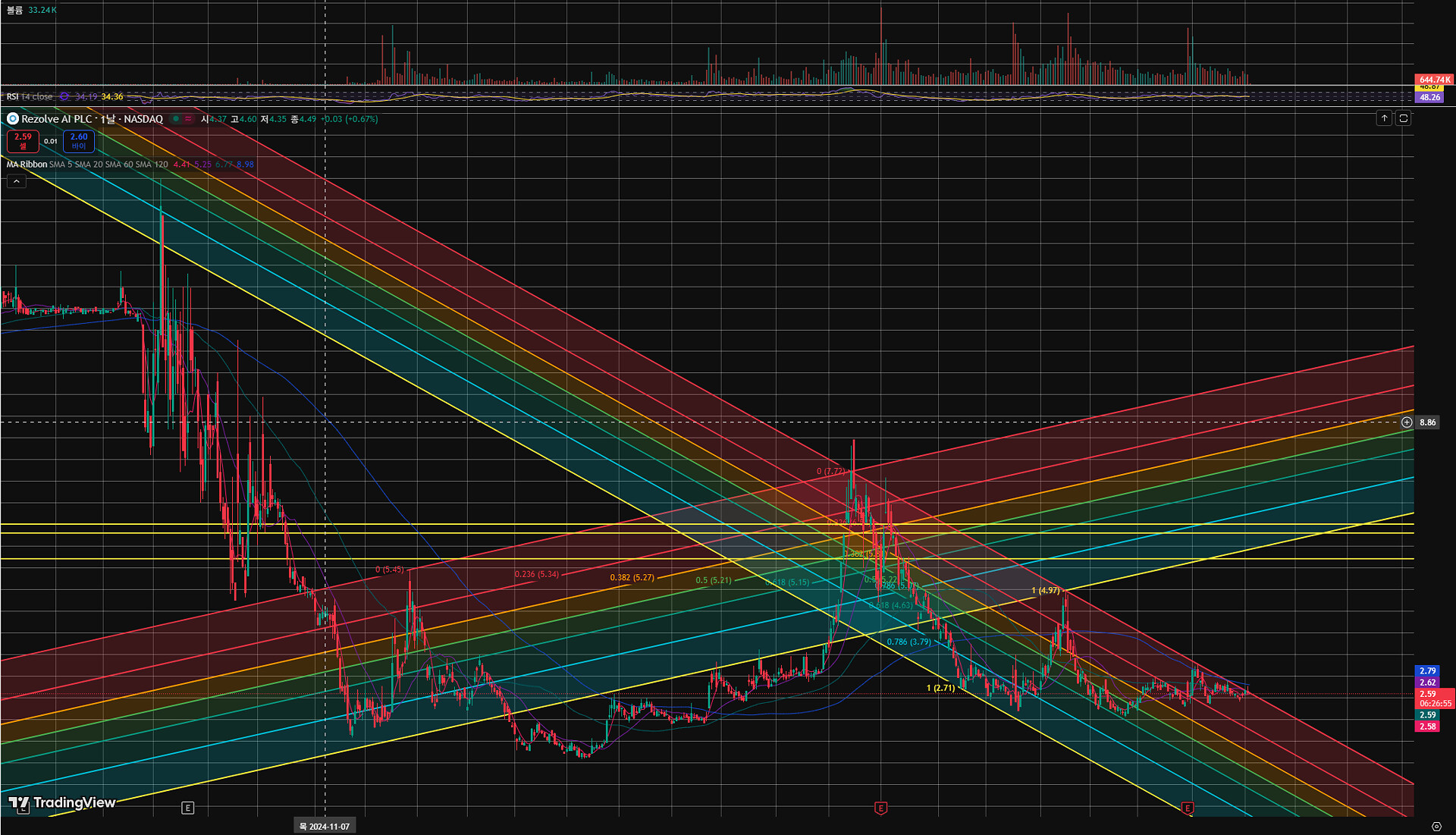1456x835 pixels.
Task: Click the SMA 5 value 4.41
Action: coord(182,165)
